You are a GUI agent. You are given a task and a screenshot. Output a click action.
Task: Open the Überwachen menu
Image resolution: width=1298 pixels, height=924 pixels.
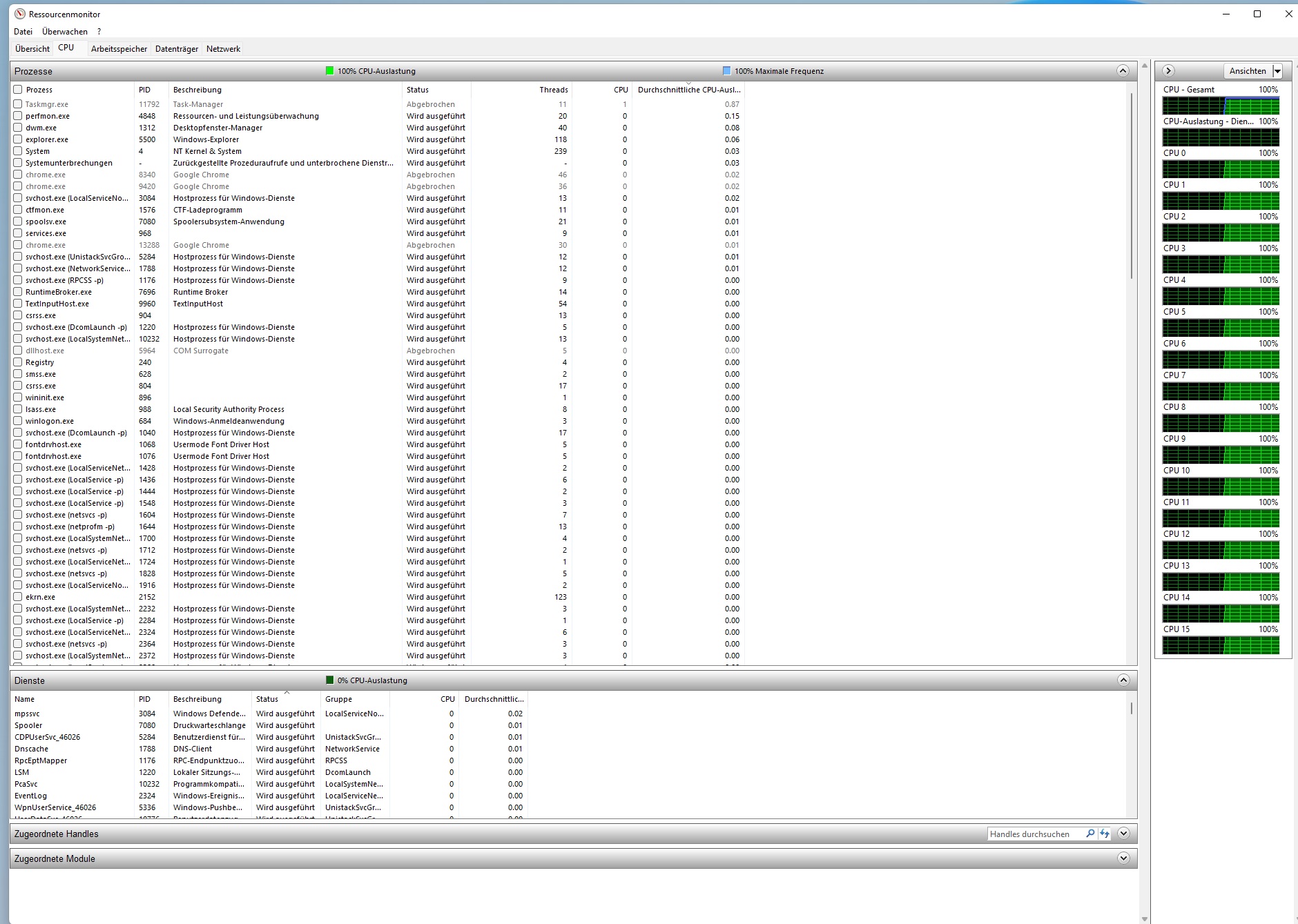(65, 31)
